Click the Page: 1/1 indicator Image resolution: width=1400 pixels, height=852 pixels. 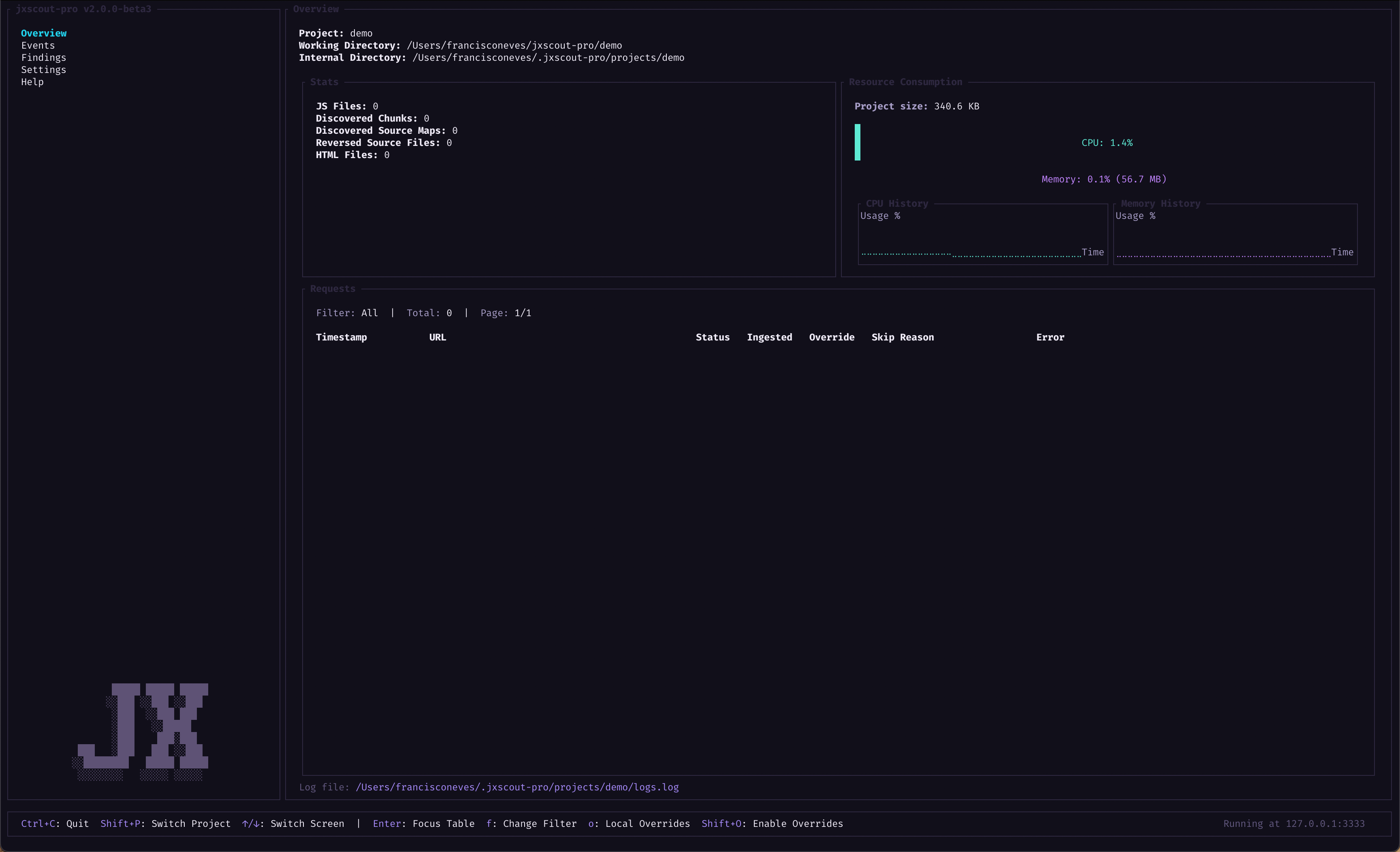pyautogui.click(x=506, y=313)
